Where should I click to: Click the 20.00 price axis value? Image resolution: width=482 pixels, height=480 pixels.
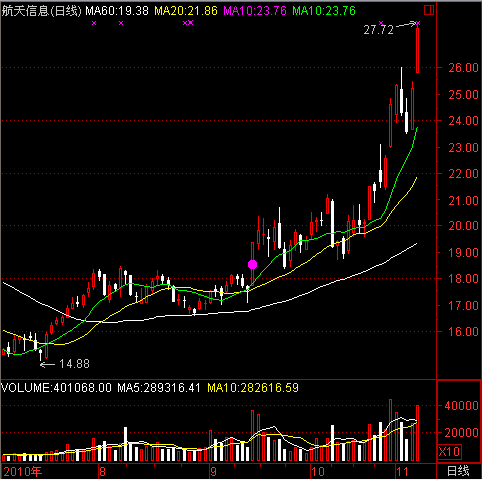coord(464,226)
